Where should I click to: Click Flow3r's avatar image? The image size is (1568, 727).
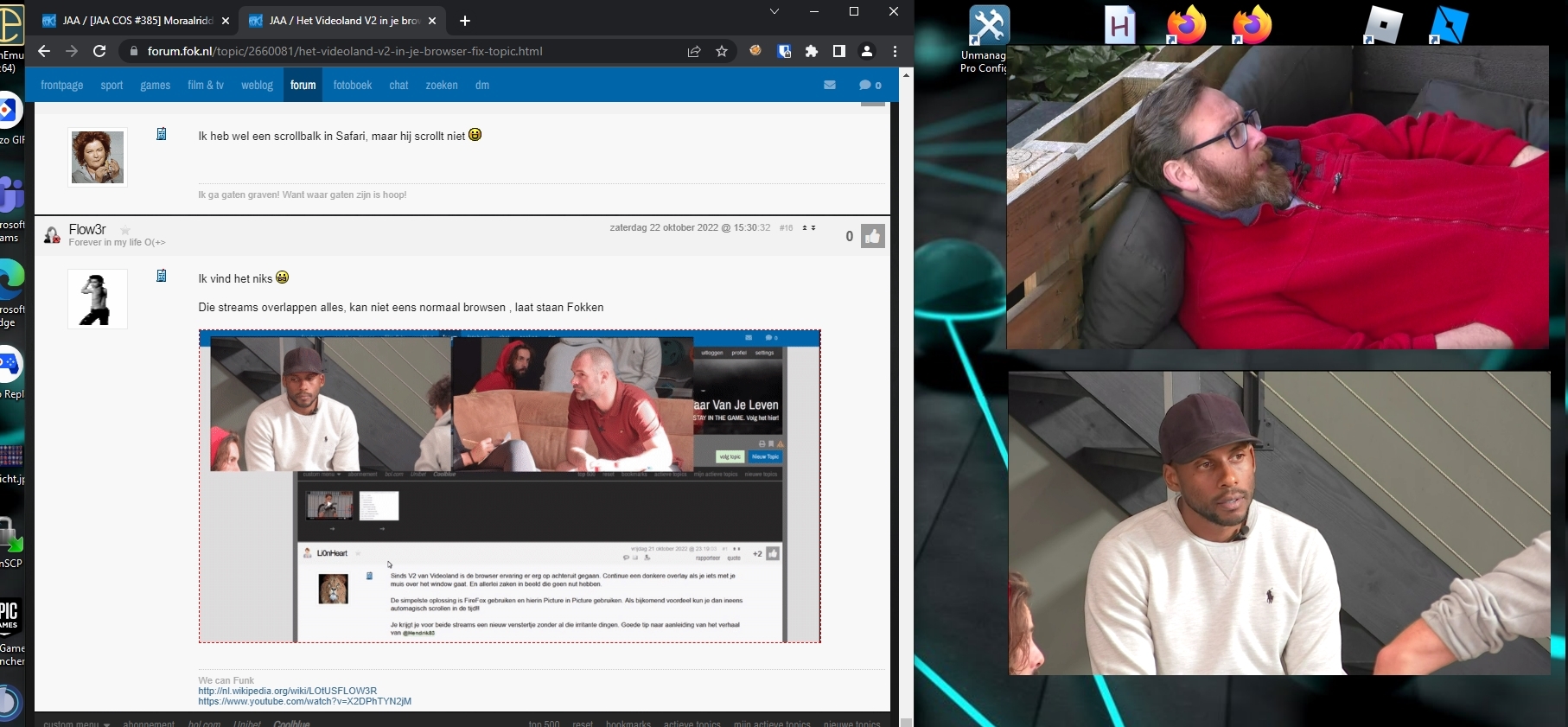98,299
